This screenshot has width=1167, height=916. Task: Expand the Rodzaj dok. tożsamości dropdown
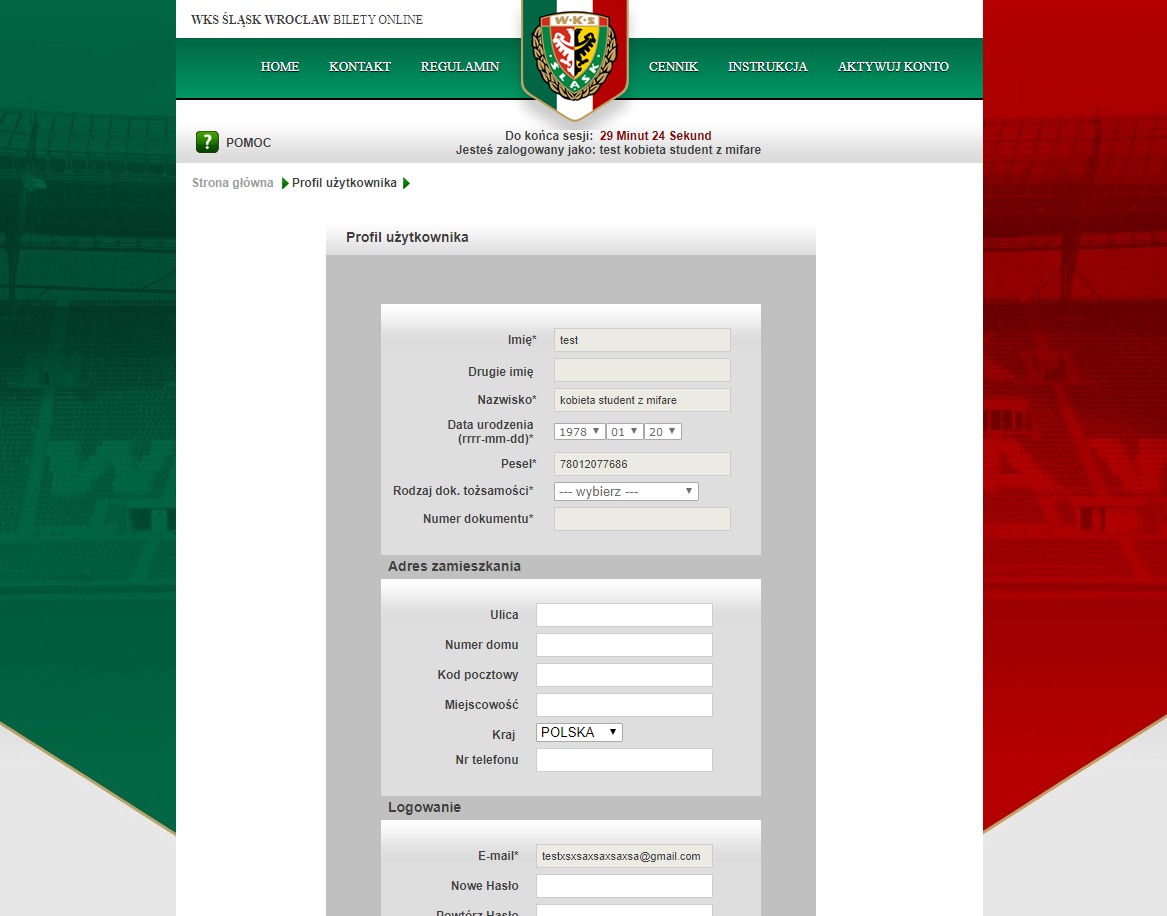point(626,491)
